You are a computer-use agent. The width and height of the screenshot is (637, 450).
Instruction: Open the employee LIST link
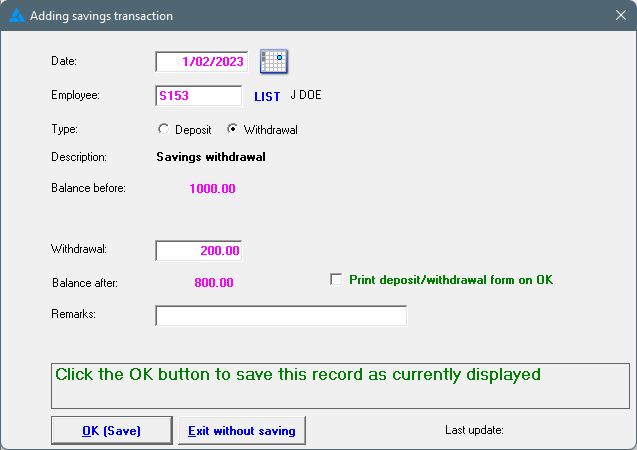tap(267, 97)
